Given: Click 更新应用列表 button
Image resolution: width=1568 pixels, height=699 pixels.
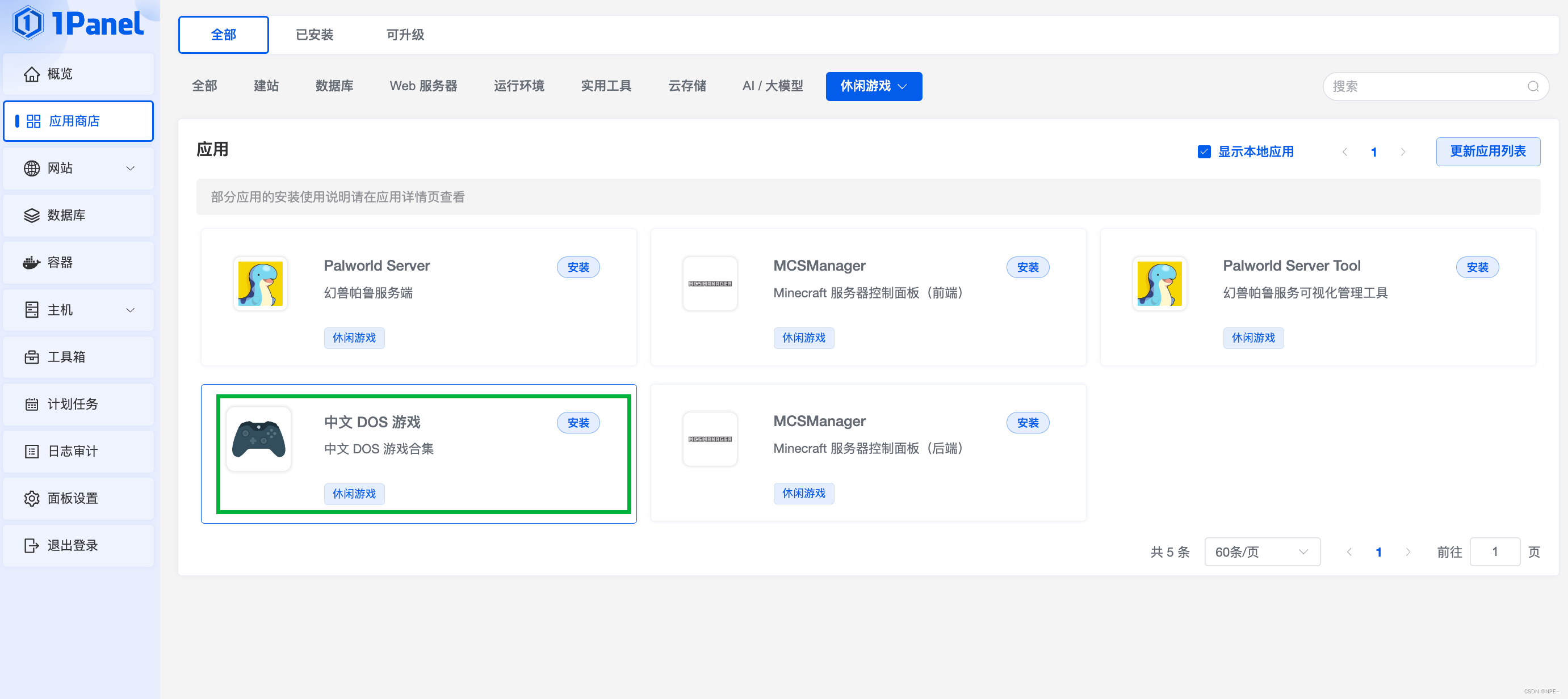Looking at the screenshot, I should tap(1487, 151).
